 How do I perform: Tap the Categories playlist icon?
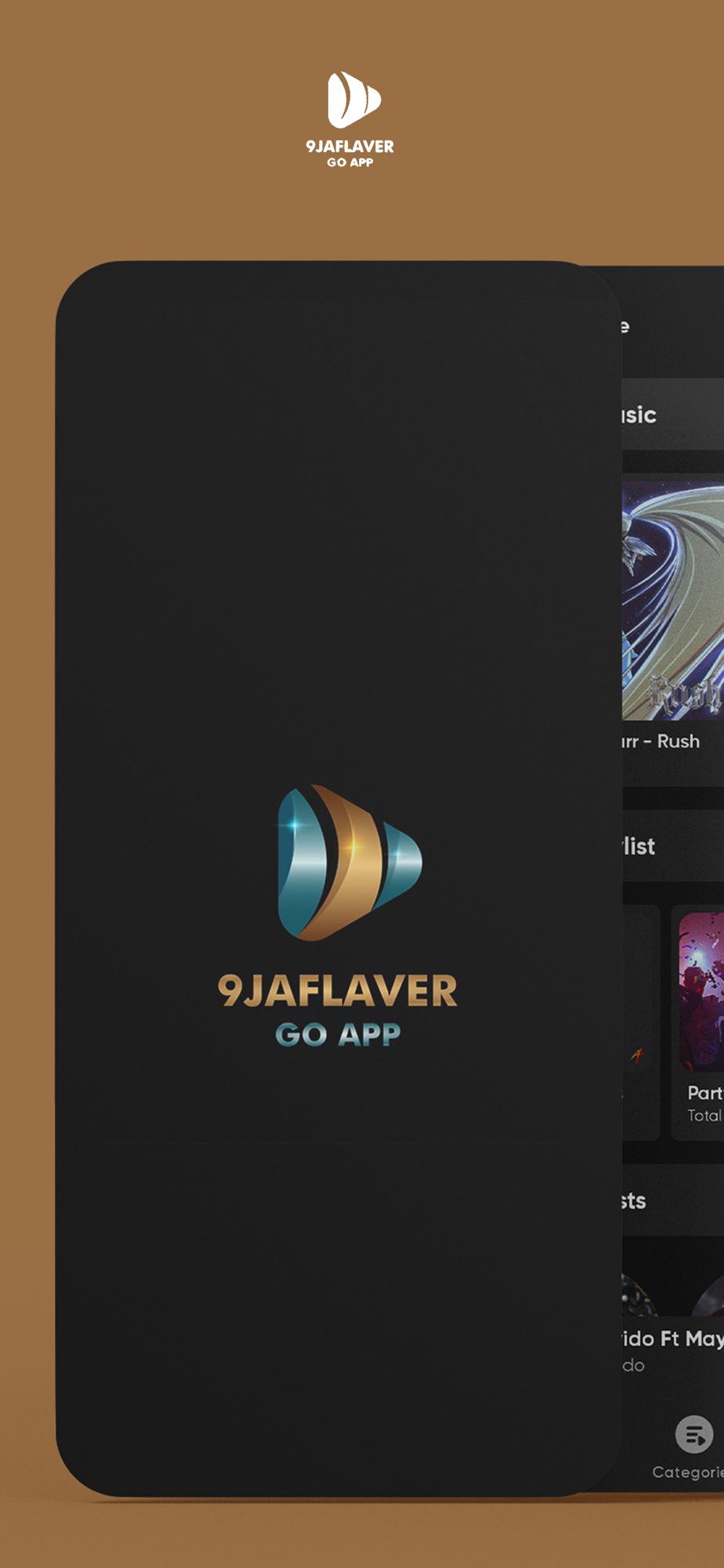tap(694, 1435)
